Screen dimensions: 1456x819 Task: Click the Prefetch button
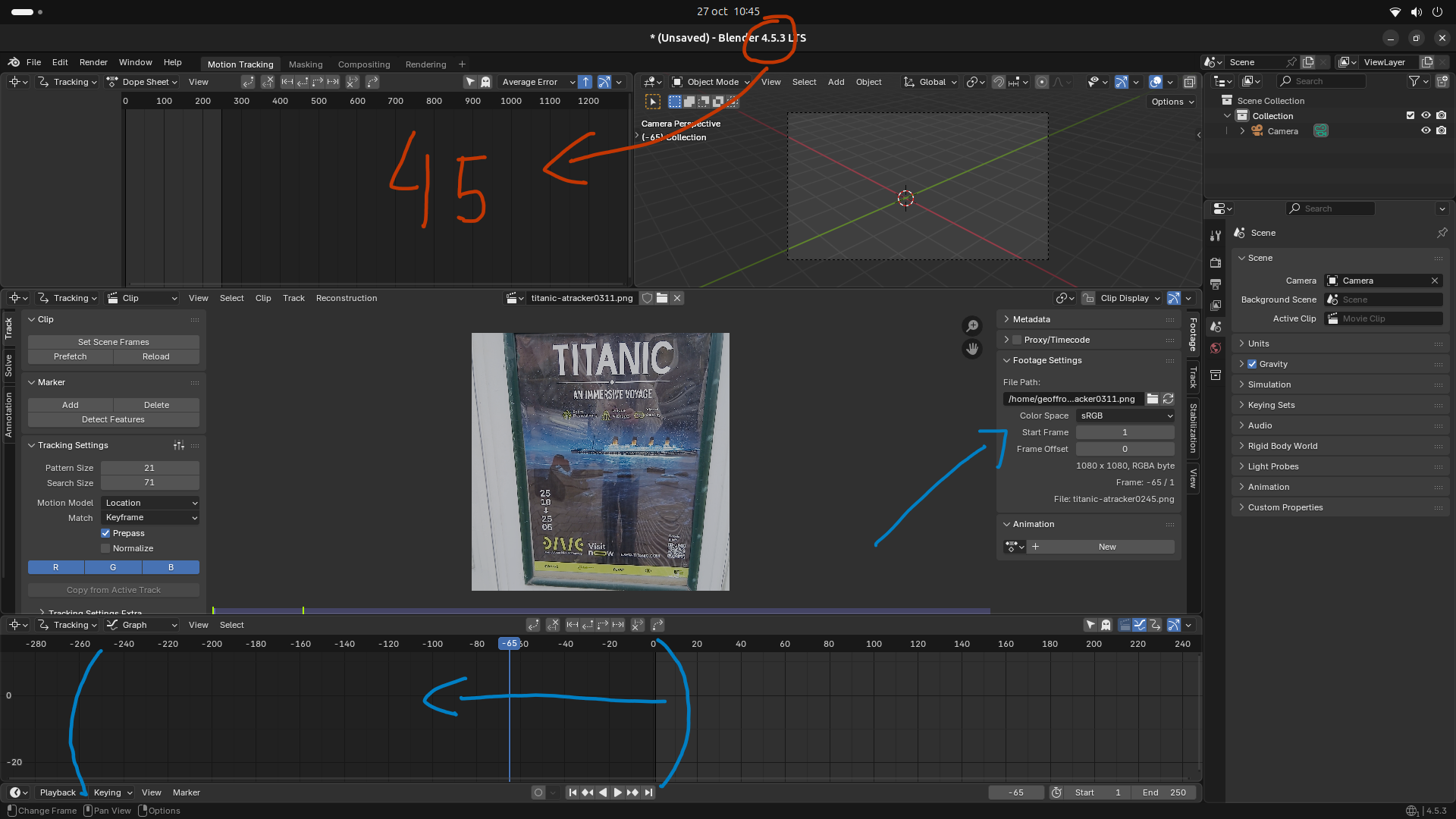(71, 356)
